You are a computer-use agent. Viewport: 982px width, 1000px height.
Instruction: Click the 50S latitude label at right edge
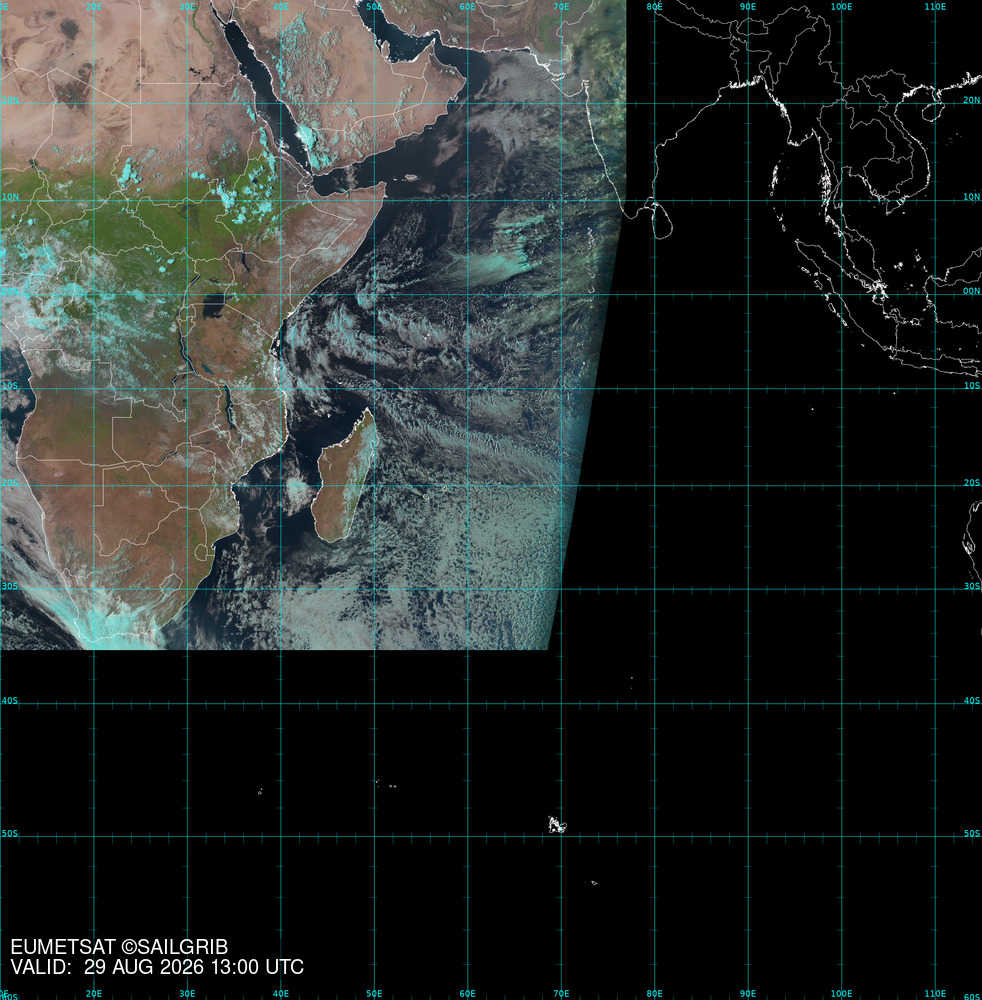tap(972, 833)
